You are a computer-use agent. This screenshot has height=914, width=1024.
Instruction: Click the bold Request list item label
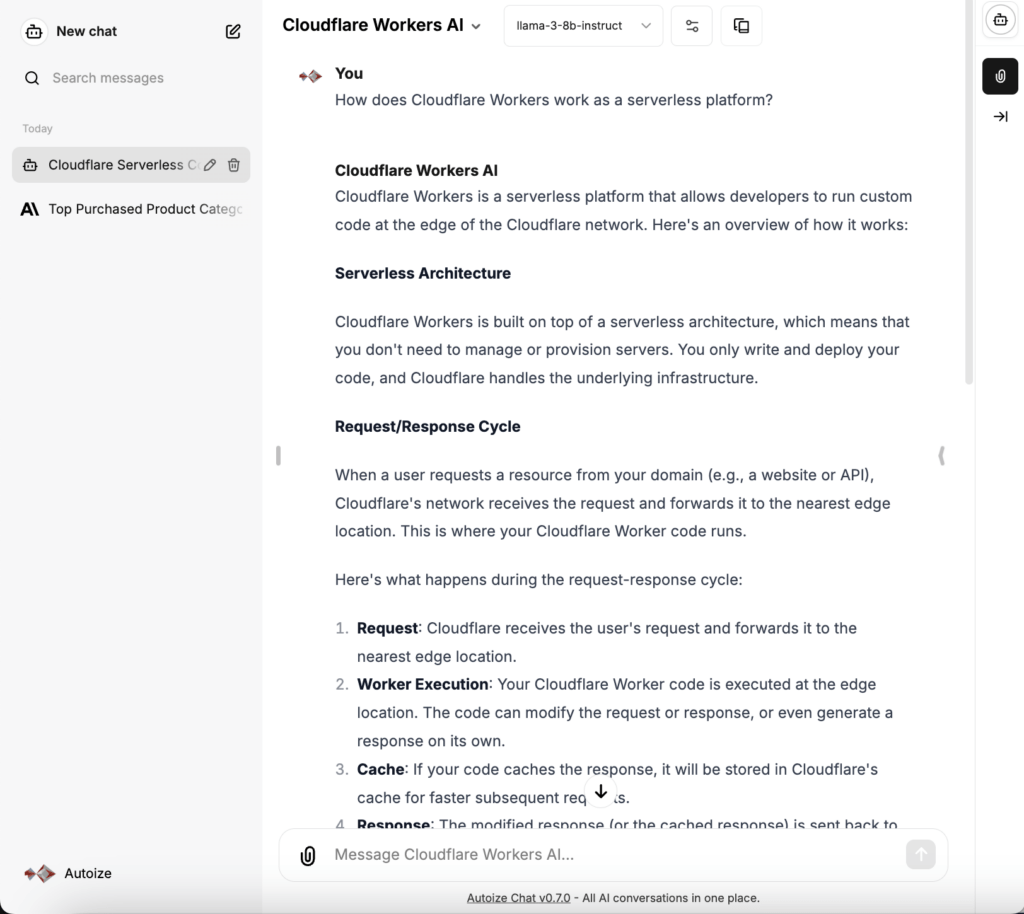[x=387, y=628]
